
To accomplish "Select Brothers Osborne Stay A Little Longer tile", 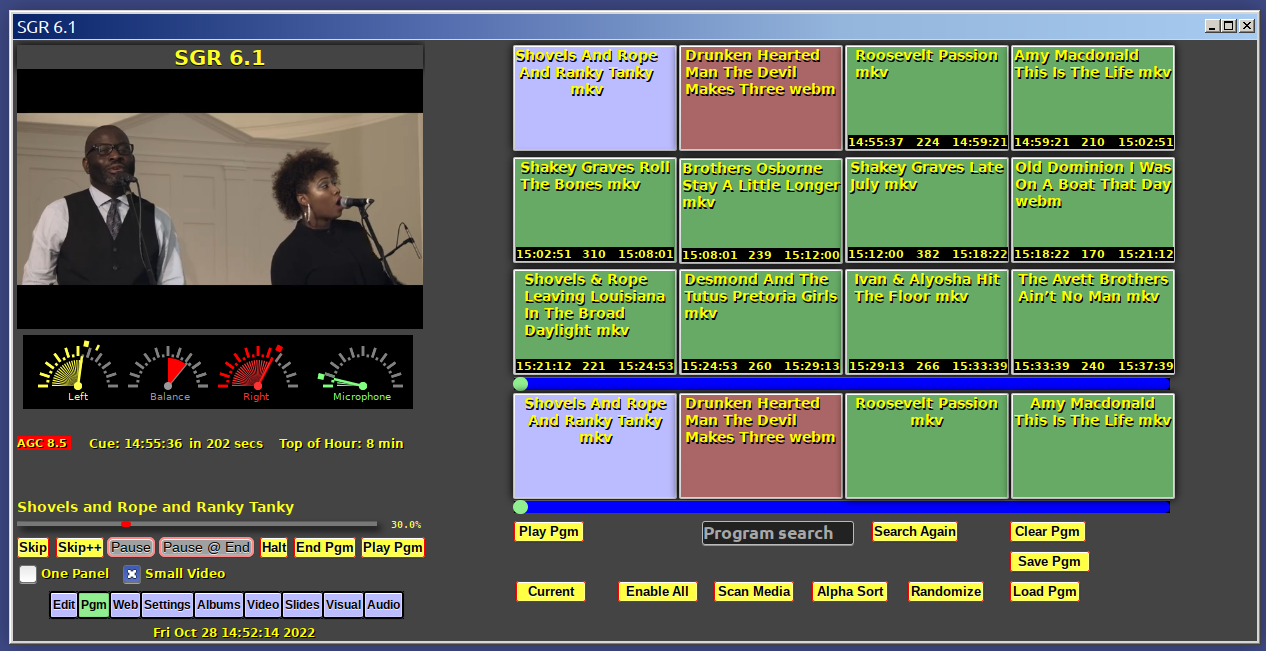I will pos(761,210).
